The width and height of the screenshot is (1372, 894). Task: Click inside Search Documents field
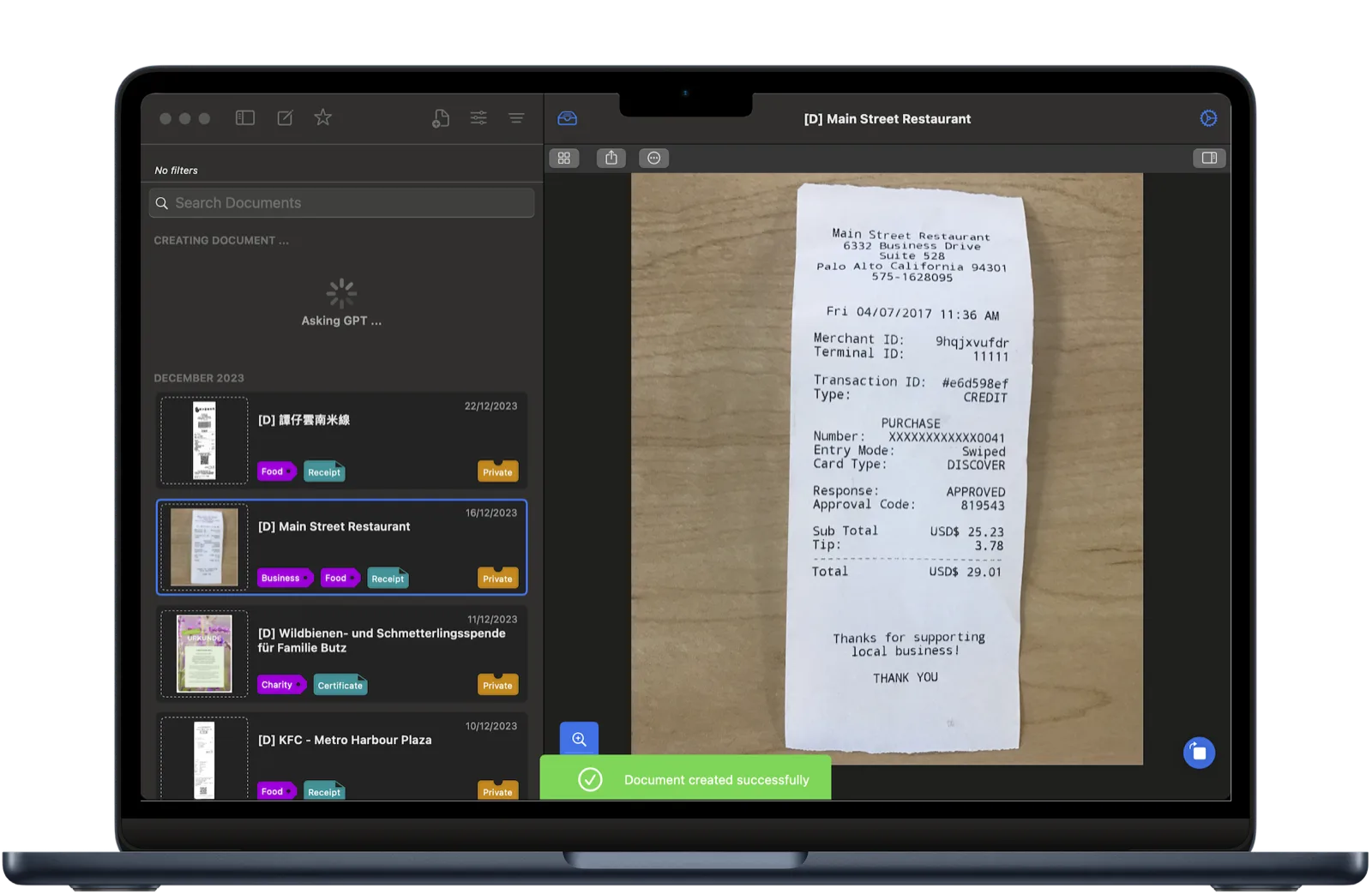[x=341, y=203]
